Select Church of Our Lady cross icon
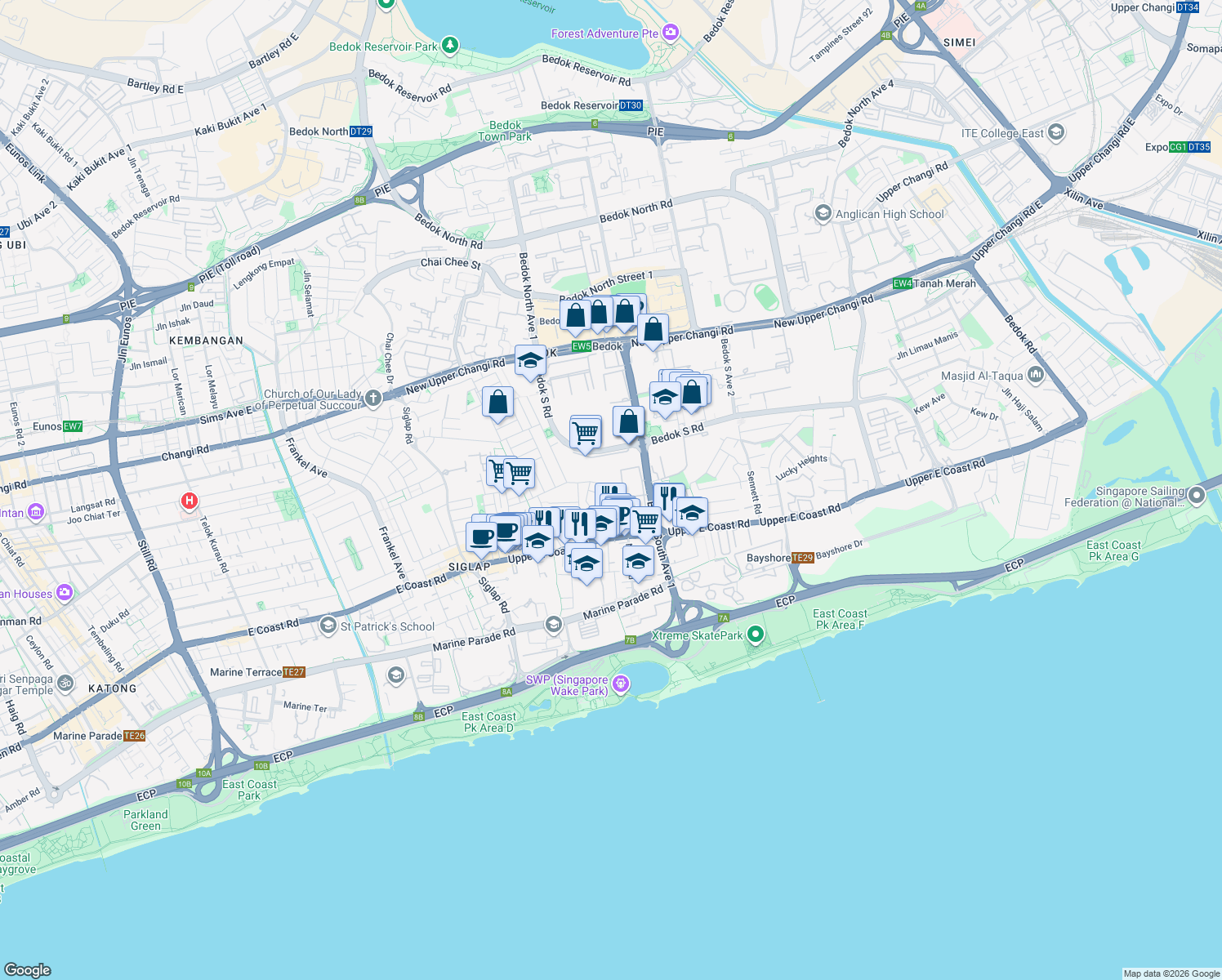Image resolution: width=1222 pixels, height=980 pixels. point(372,399)
